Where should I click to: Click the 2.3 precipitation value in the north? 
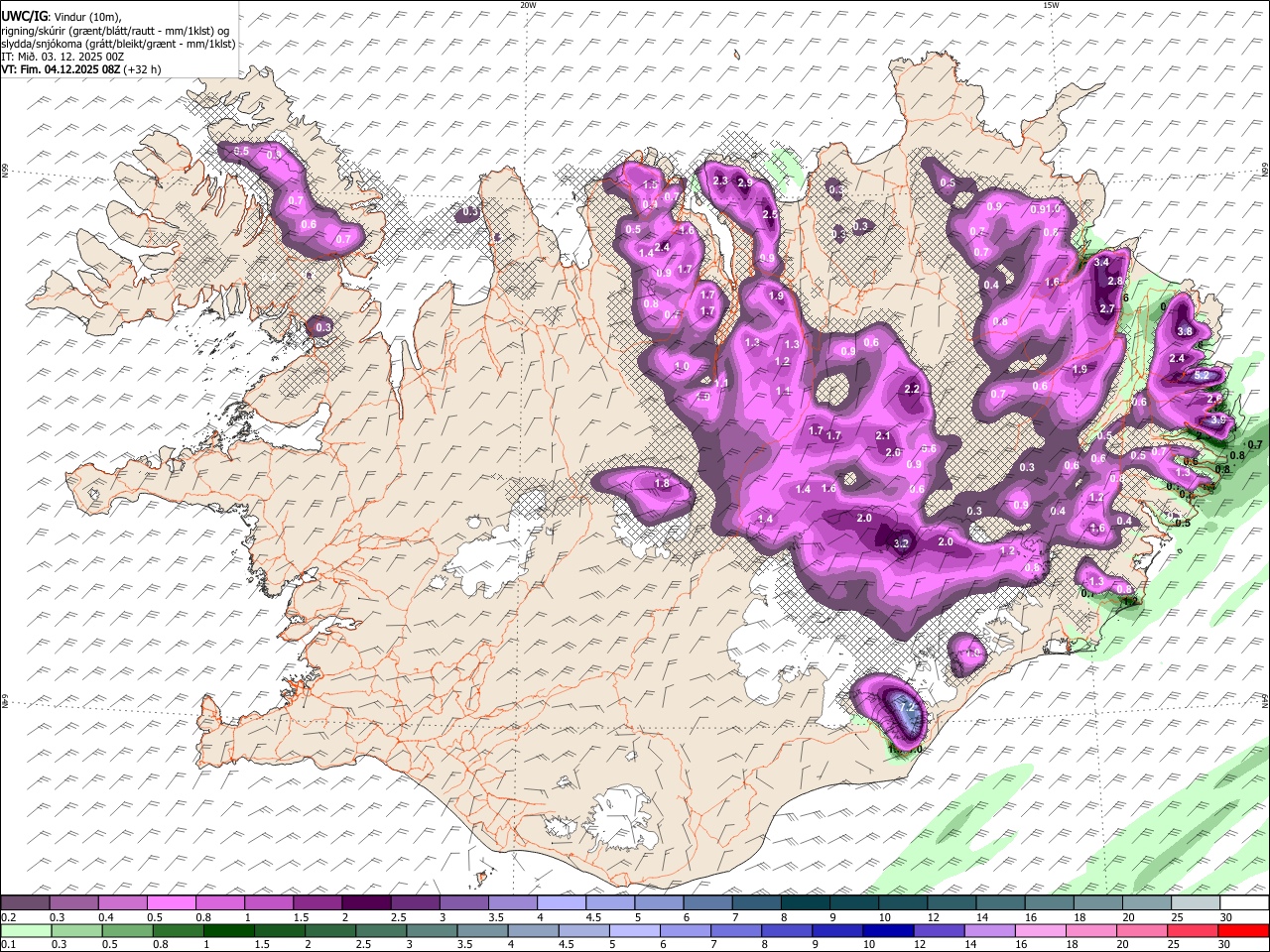click(x=720, y=180)
